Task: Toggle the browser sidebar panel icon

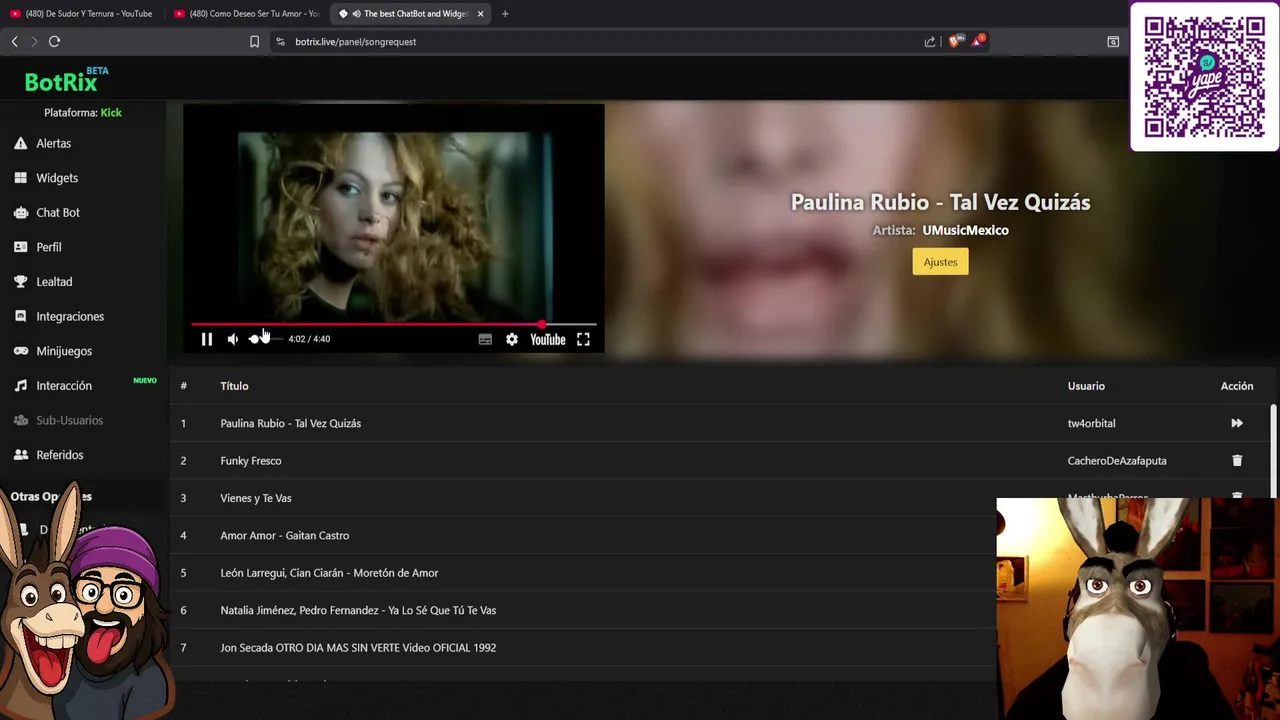Action: click(1113, 41)
